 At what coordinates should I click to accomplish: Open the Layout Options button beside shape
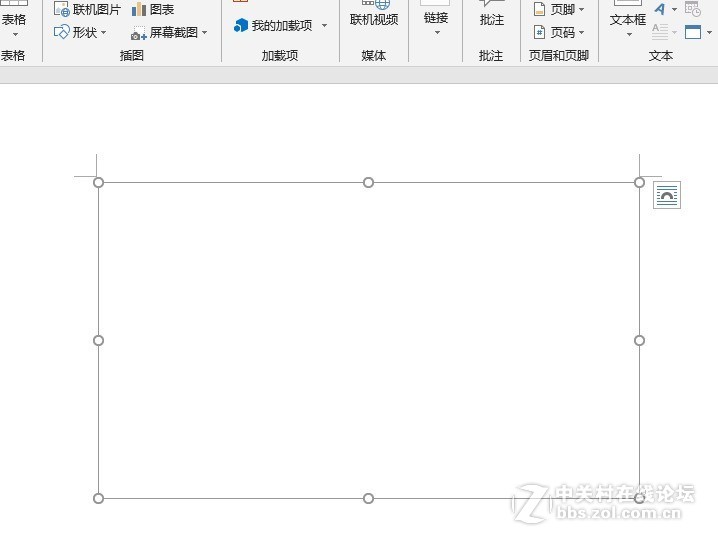(x=667, y=195)
